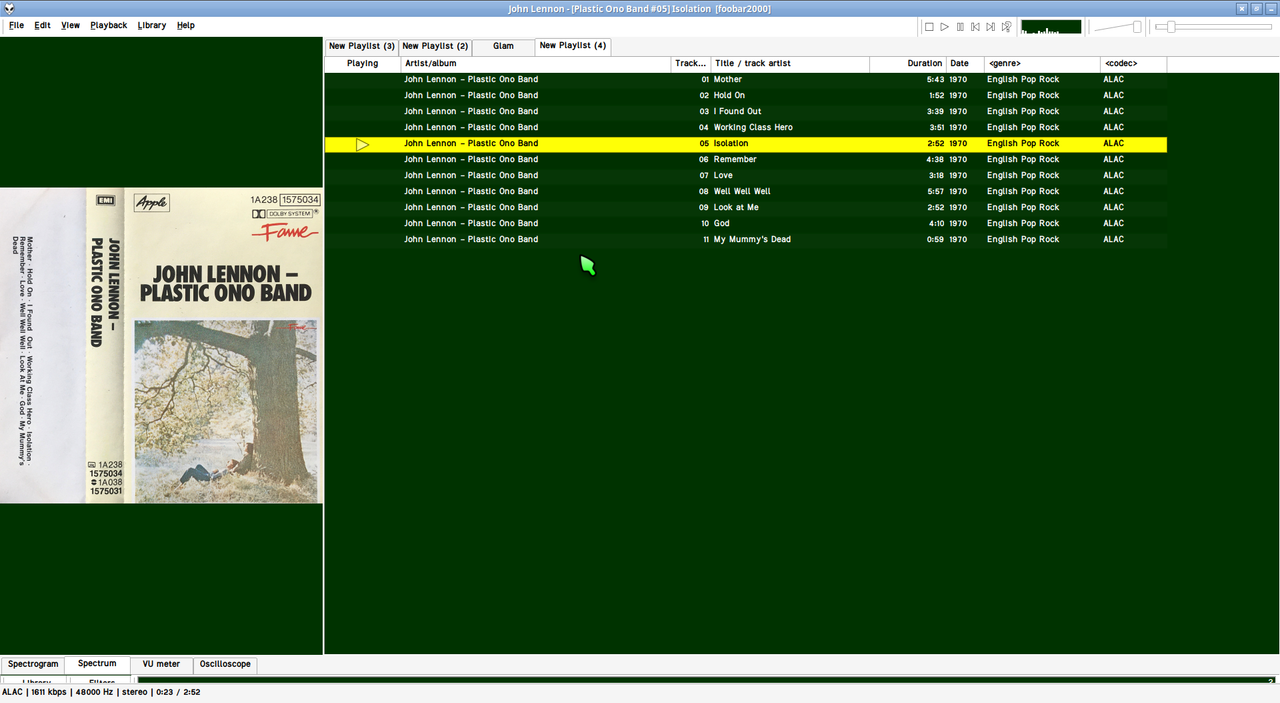Click the now-playing triangle icon beside Isolation
Image resolution: width=1280 pixels, height=703 pixels.
point(362,144)
